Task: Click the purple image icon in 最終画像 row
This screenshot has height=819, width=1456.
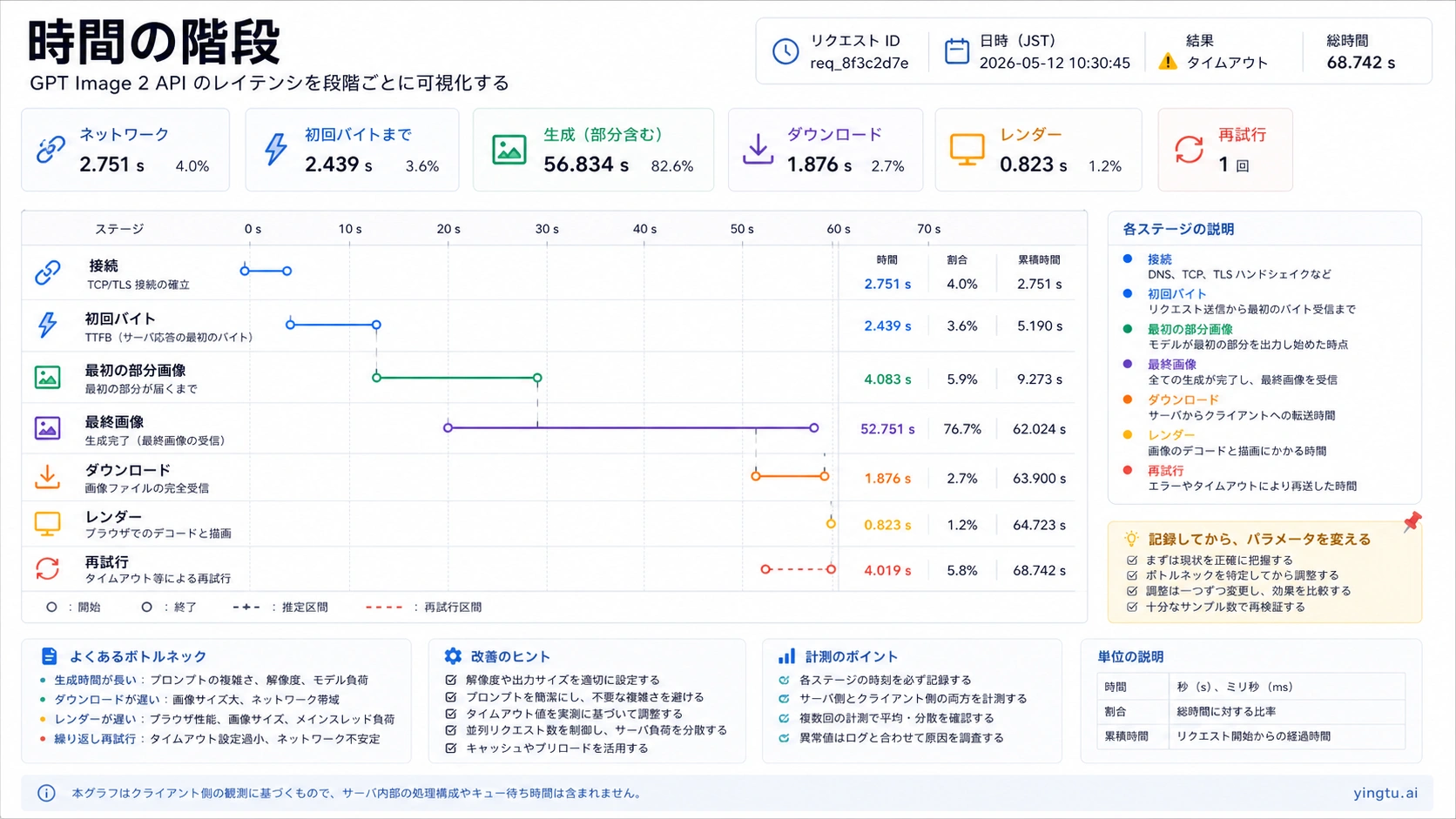Action: 47,428
